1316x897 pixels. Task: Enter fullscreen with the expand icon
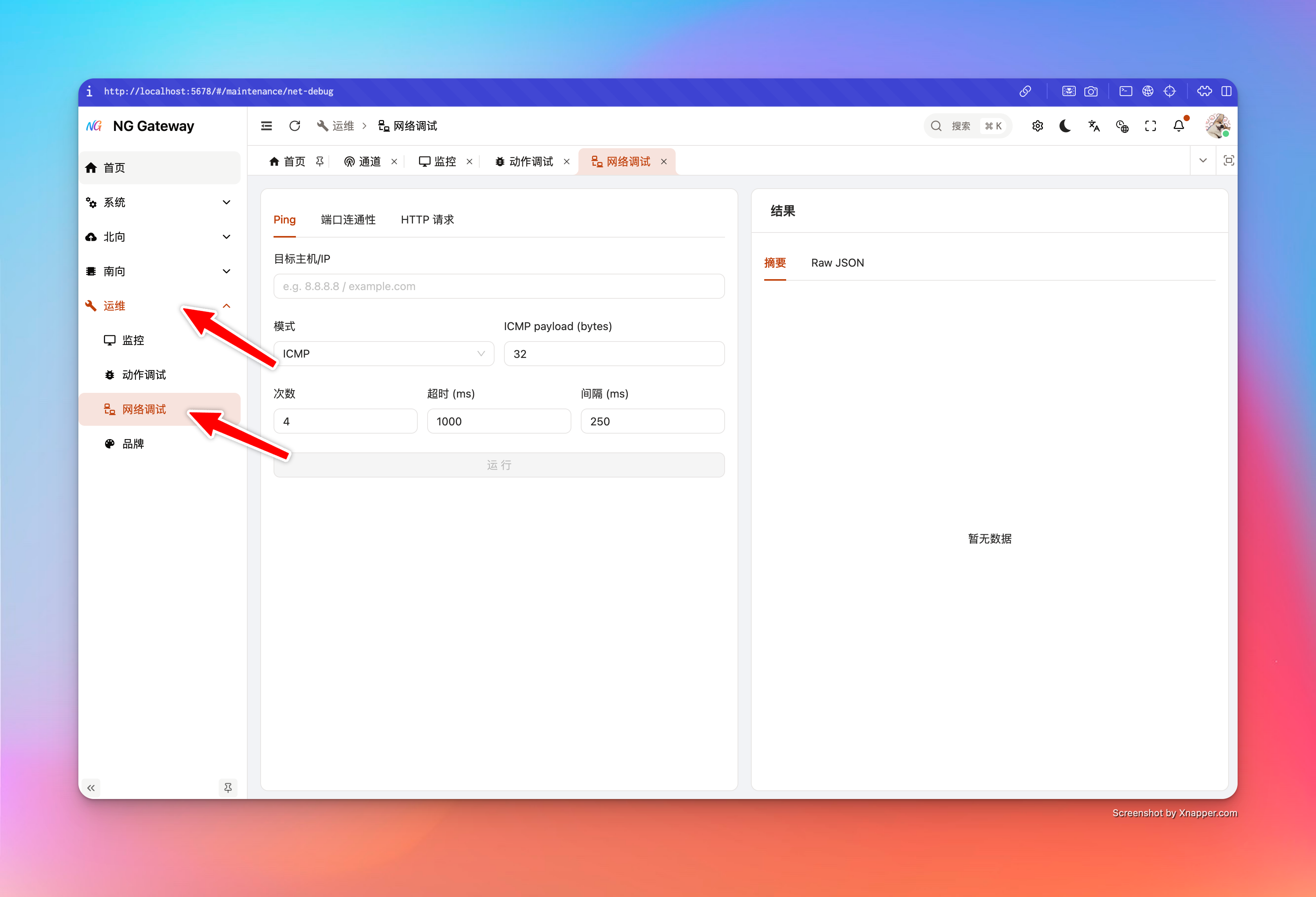(x=1150, y=126)
